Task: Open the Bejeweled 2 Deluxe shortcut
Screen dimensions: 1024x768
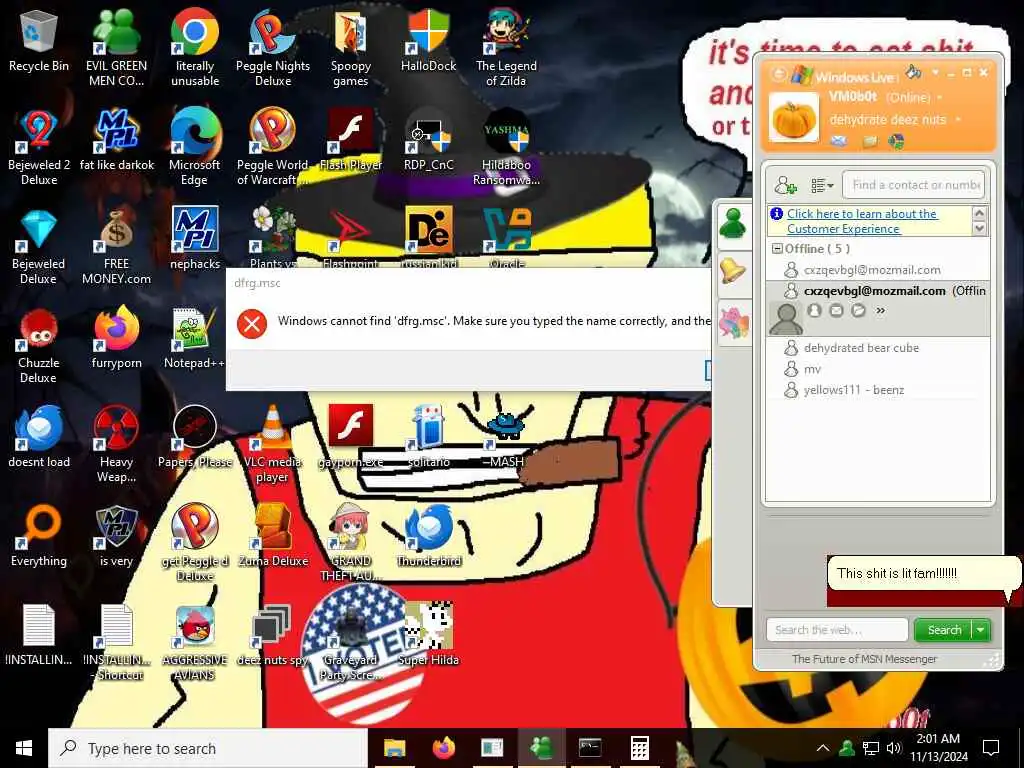Action: point(39,148)
